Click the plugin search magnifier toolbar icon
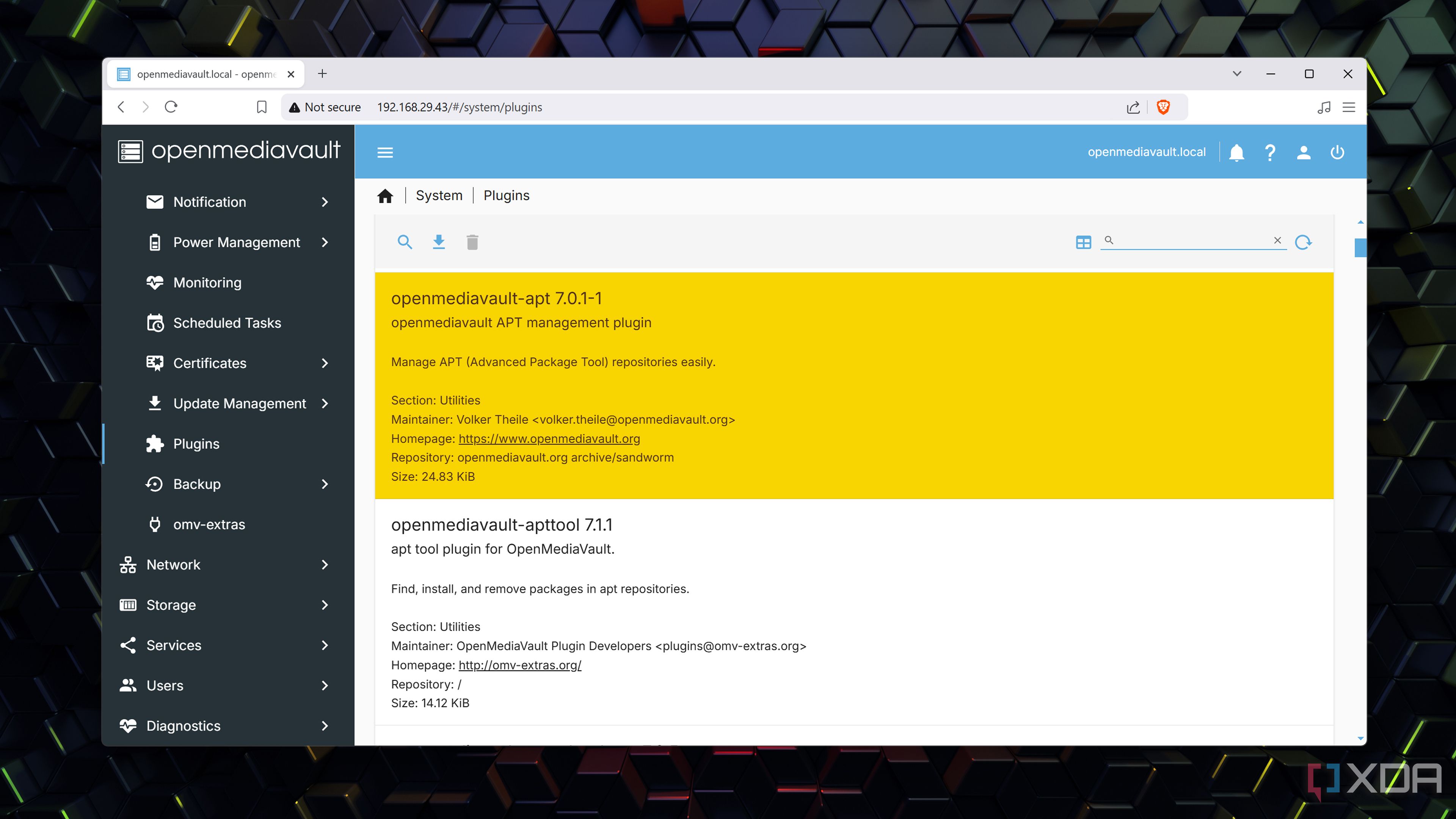The image size is (1456, 819). 405,243
